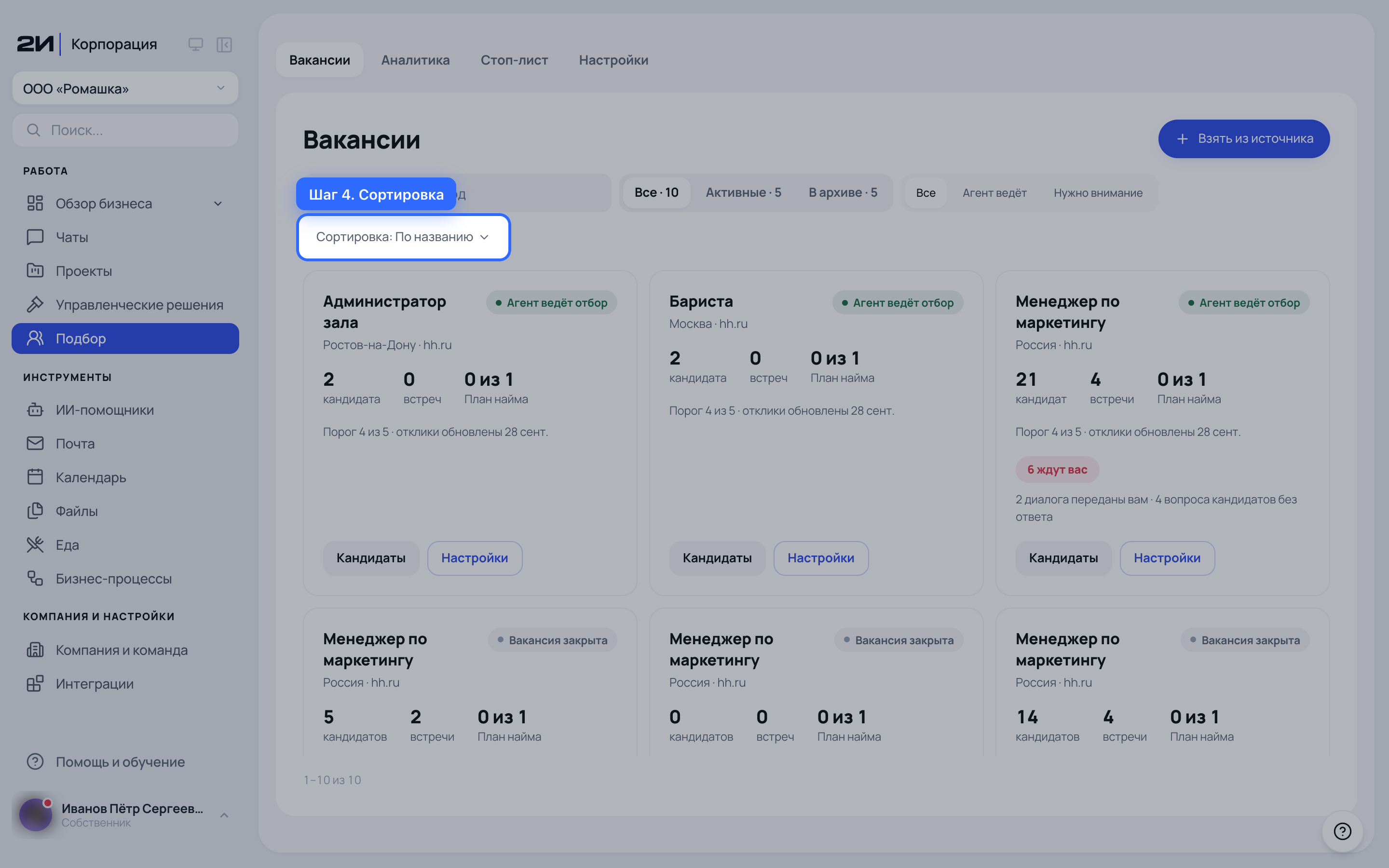This screenshot has width=1389, height=868.
Task: Open Настройки for Бариста vacancy
Action: (821, 558)
